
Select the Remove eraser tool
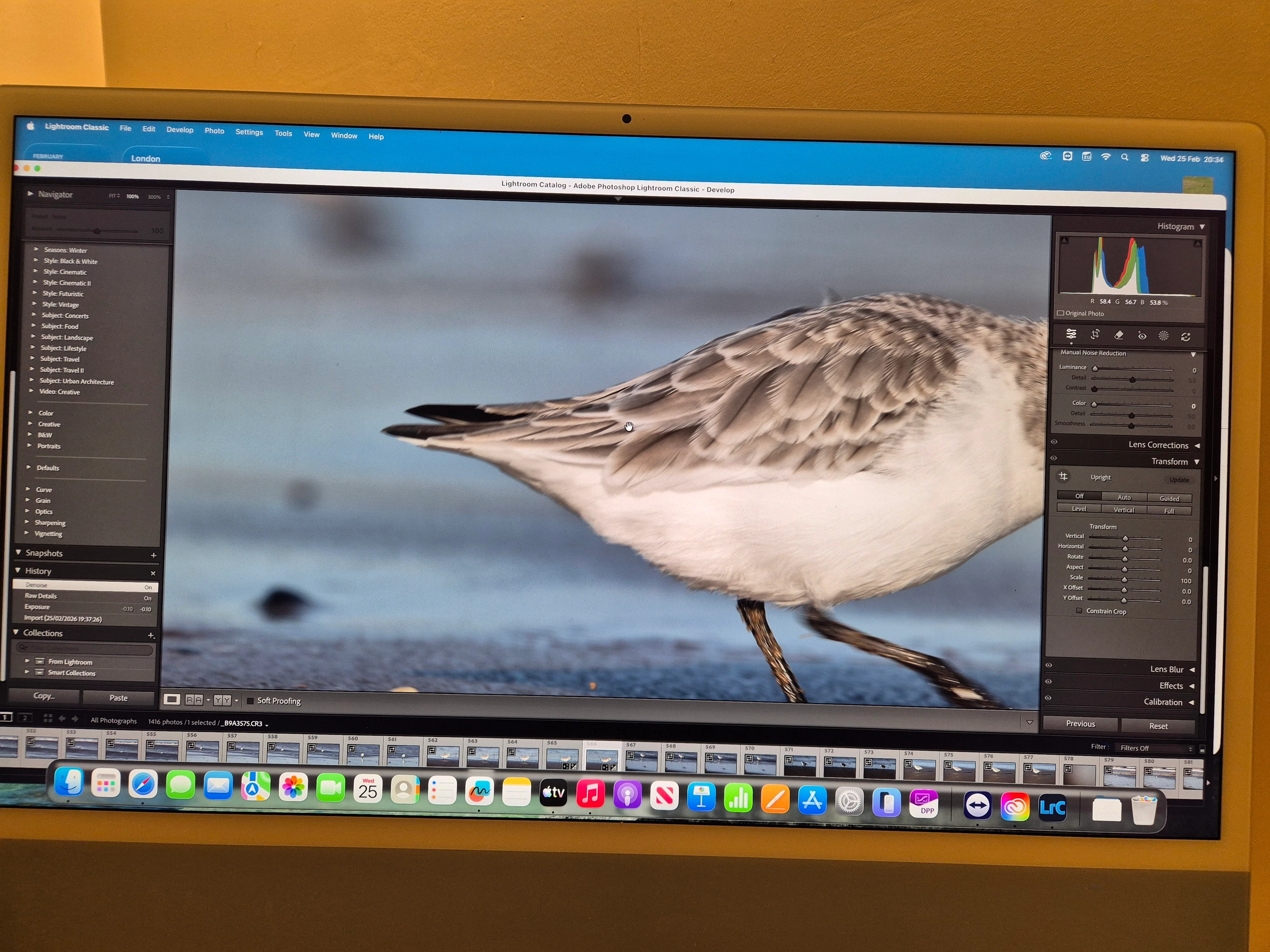(1119, 335)
